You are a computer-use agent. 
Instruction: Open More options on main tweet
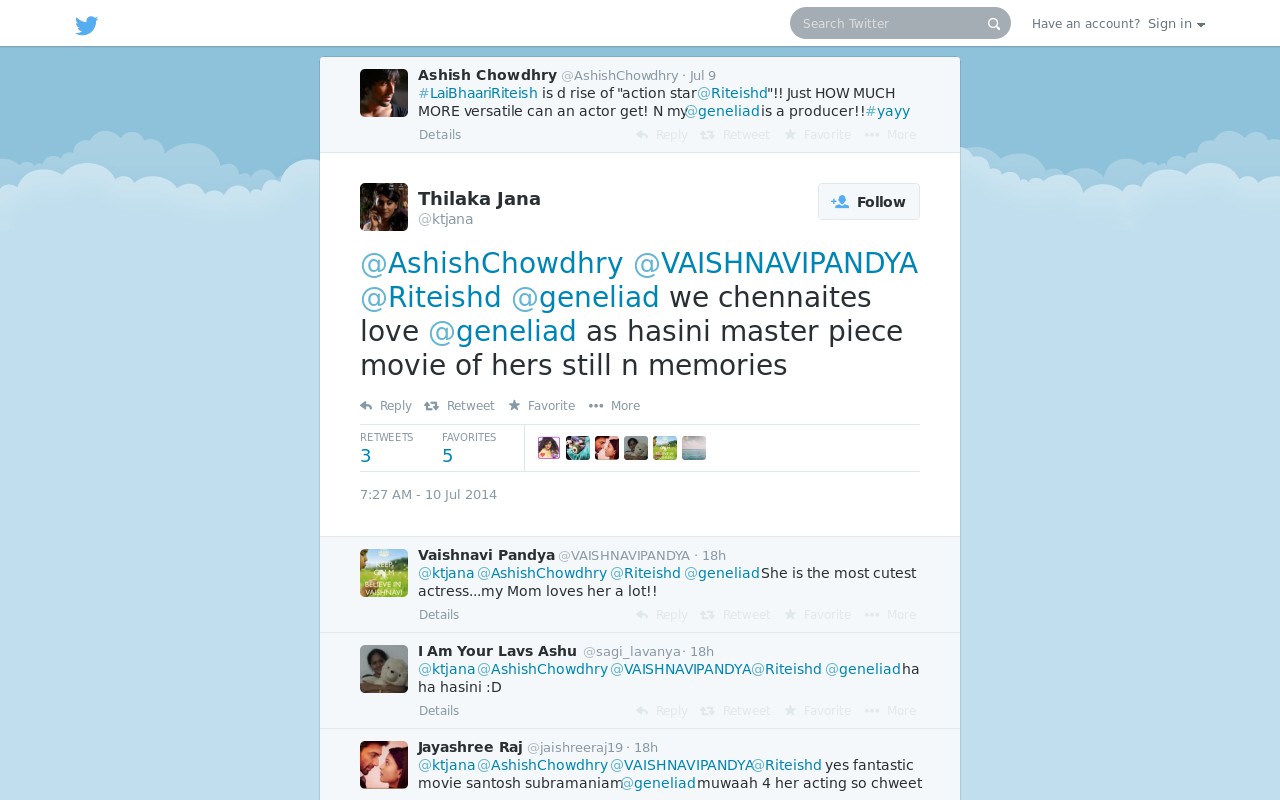614,406
